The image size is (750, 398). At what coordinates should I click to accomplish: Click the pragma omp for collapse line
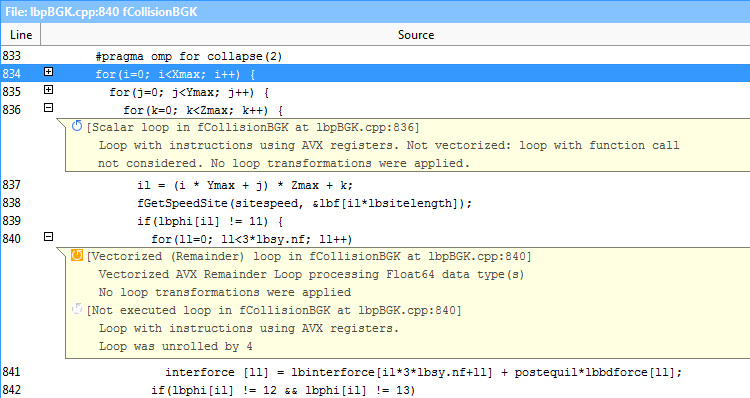[188, 56]
